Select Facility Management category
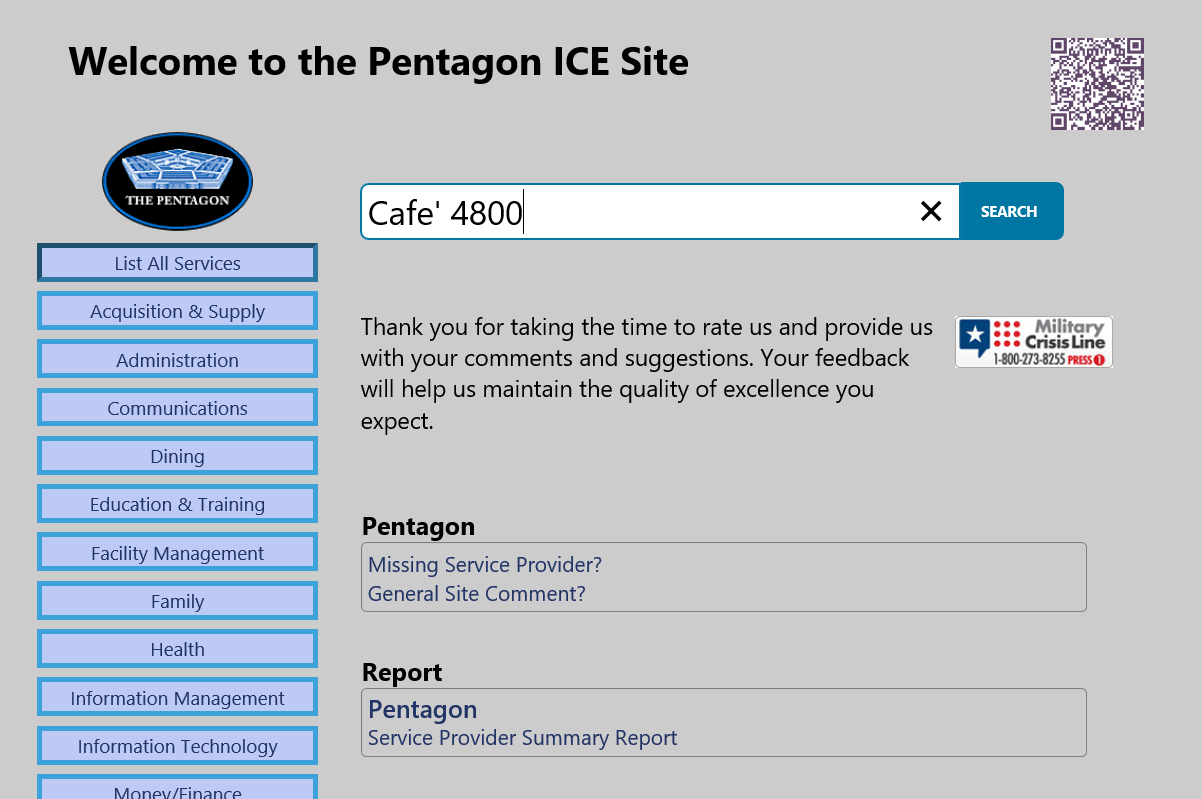 point(177,553)
